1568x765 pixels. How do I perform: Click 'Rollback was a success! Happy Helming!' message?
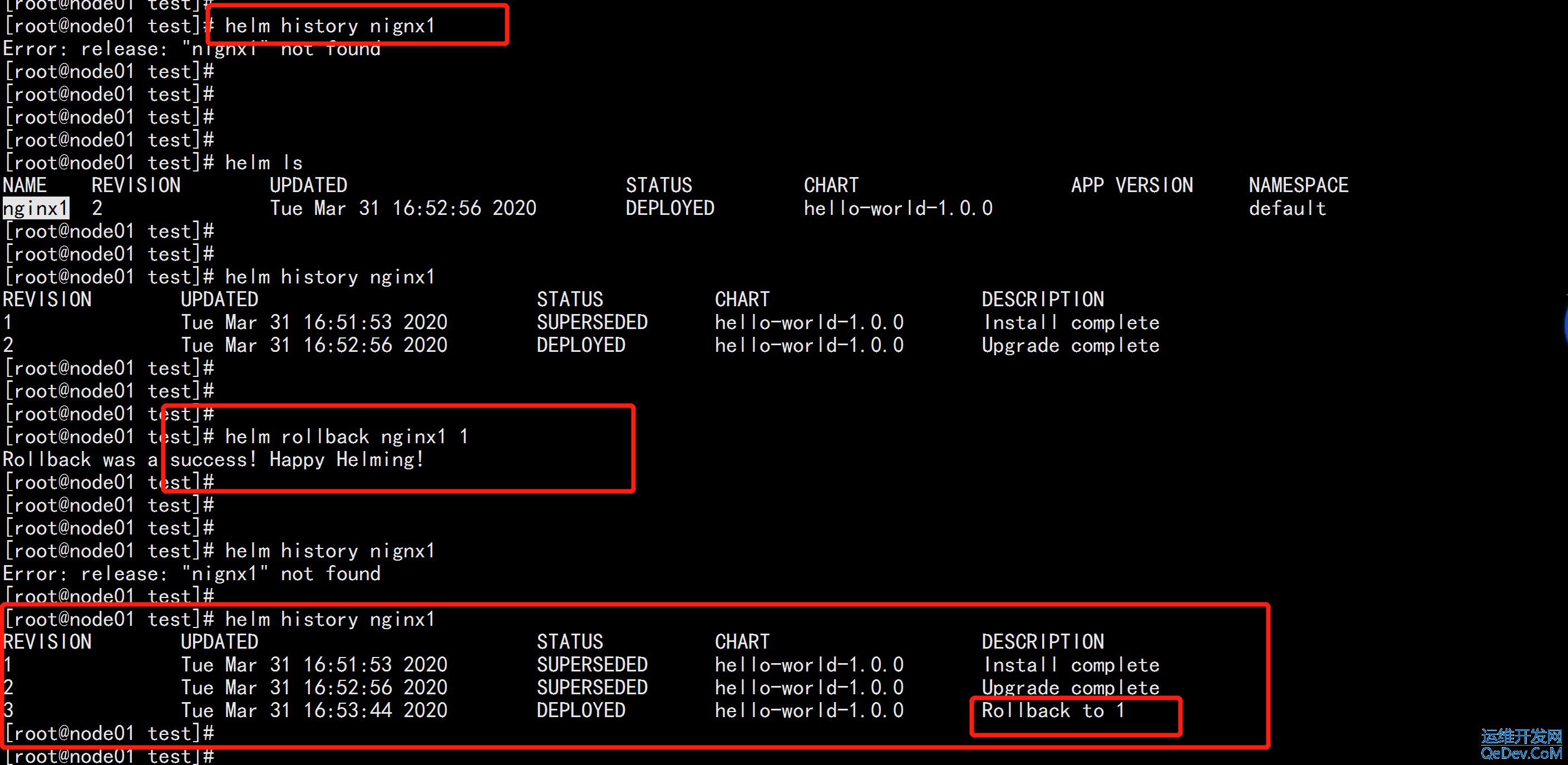coord(213,459)
